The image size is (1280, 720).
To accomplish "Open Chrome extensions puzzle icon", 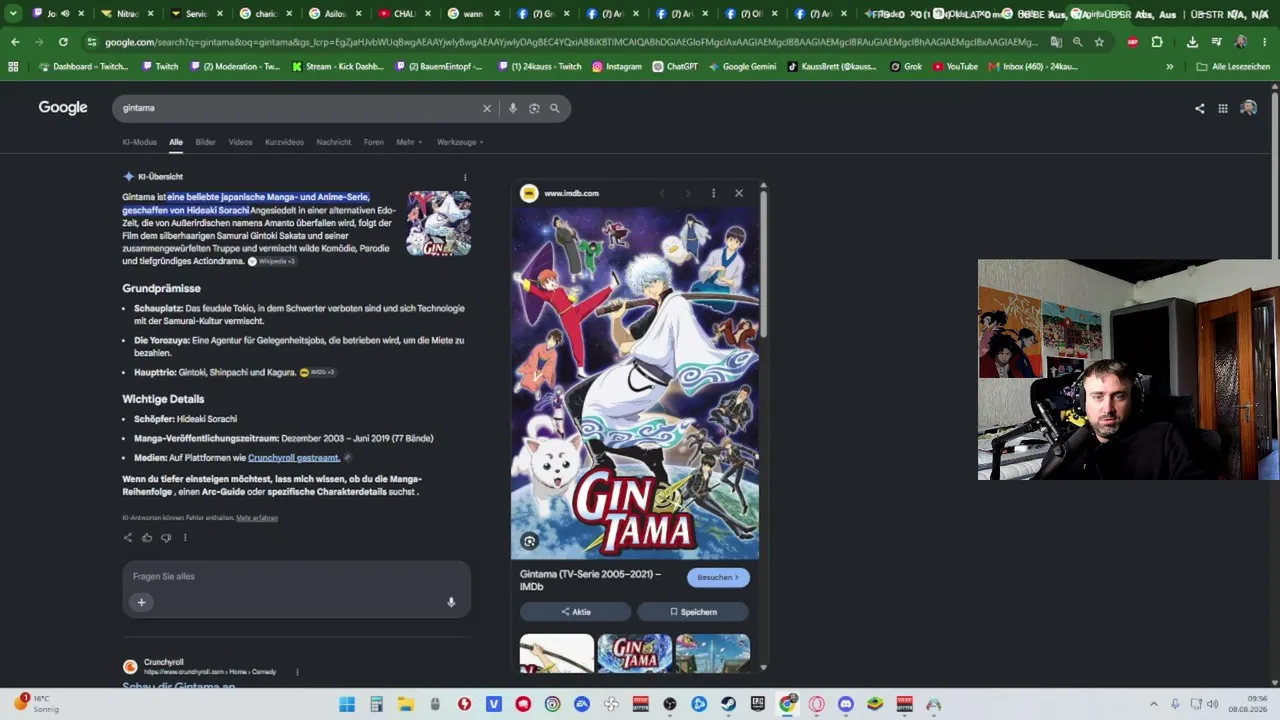I will point(1157,42).
